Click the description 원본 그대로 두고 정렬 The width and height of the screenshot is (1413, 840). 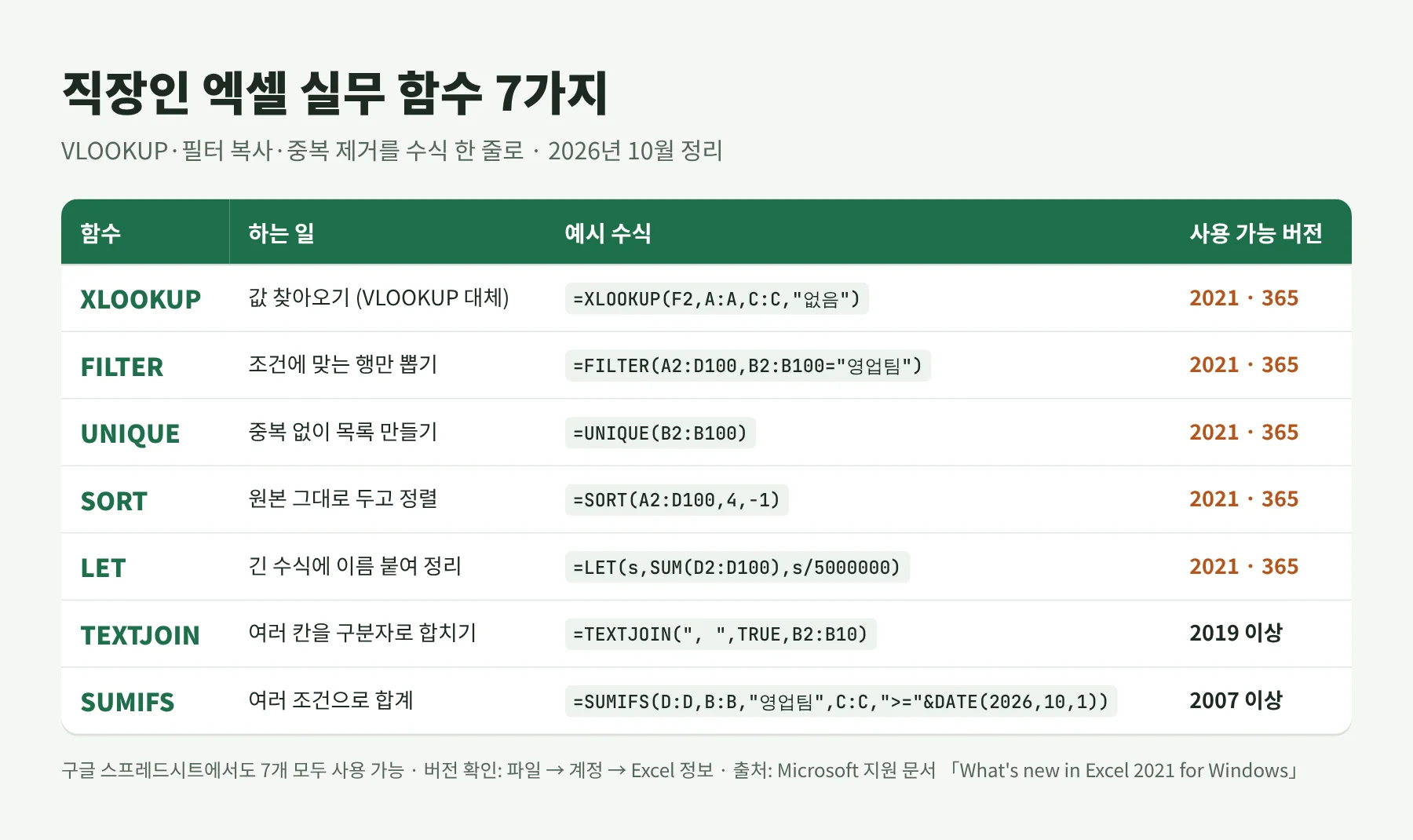click(342, 499)
